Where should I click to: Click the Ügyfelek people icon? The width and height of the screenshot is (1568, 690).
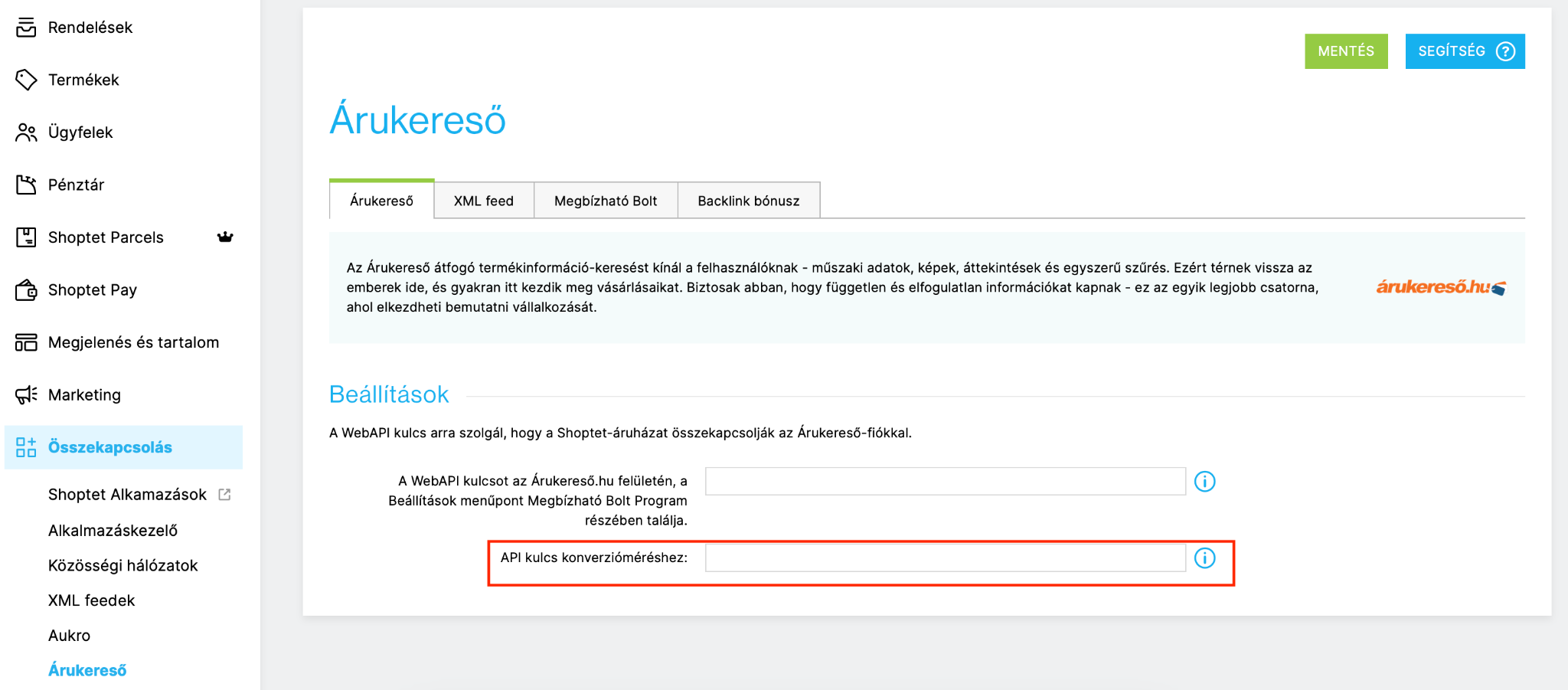(x=26, y=132)
